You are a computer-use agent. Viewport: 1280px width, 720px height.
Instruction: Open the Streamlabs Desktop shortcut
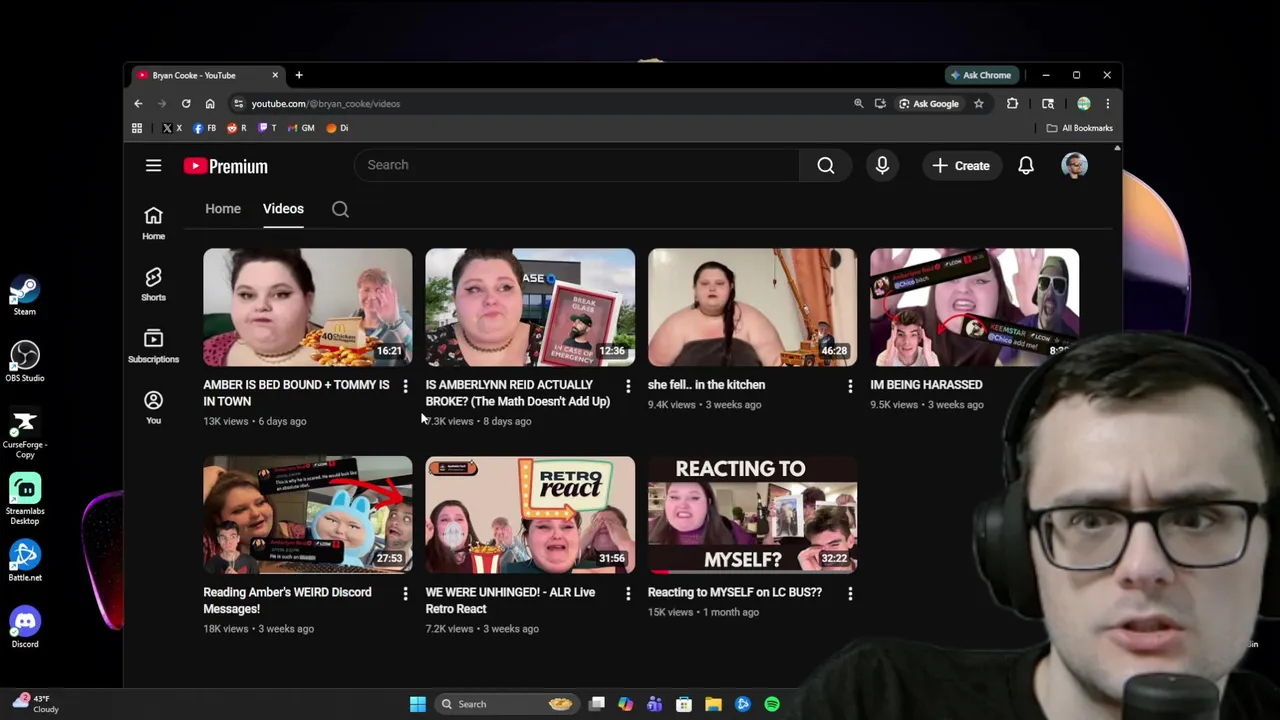25,498
